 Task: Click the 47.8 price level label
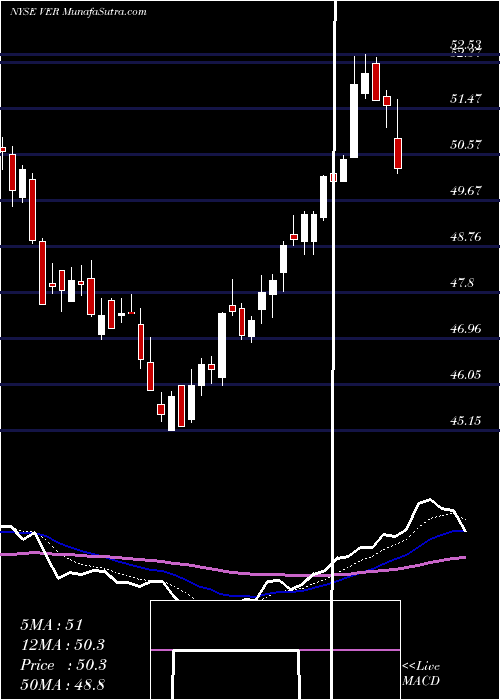[x=462, y=283]
